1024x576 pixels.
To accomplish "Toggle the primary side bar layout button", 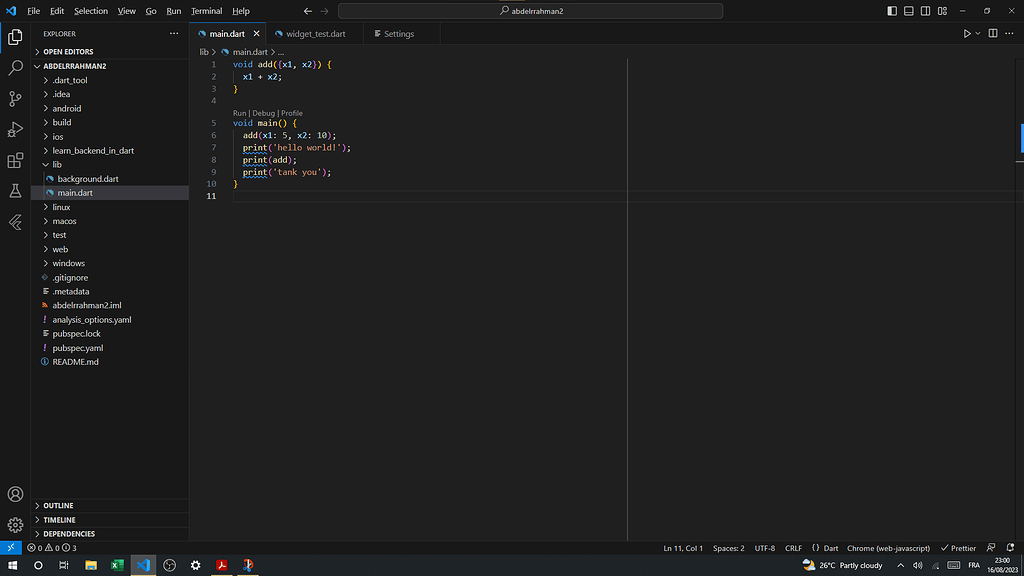I will point(892,11).
